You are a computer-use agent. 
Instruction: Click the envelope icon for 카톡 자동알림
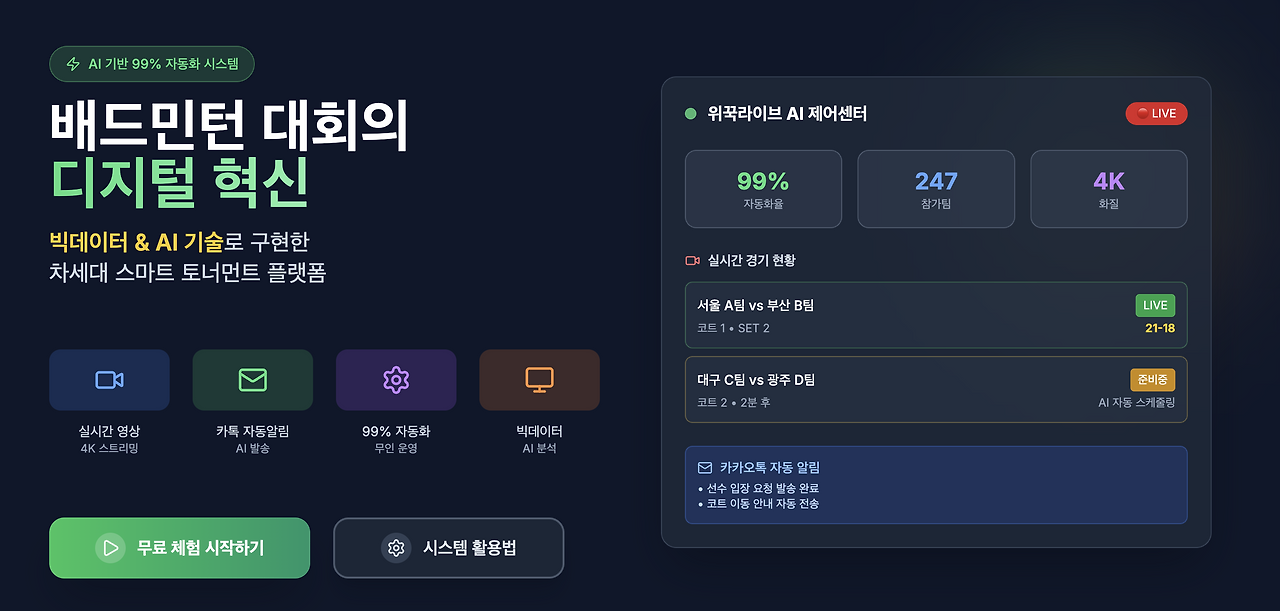(252, 379)
